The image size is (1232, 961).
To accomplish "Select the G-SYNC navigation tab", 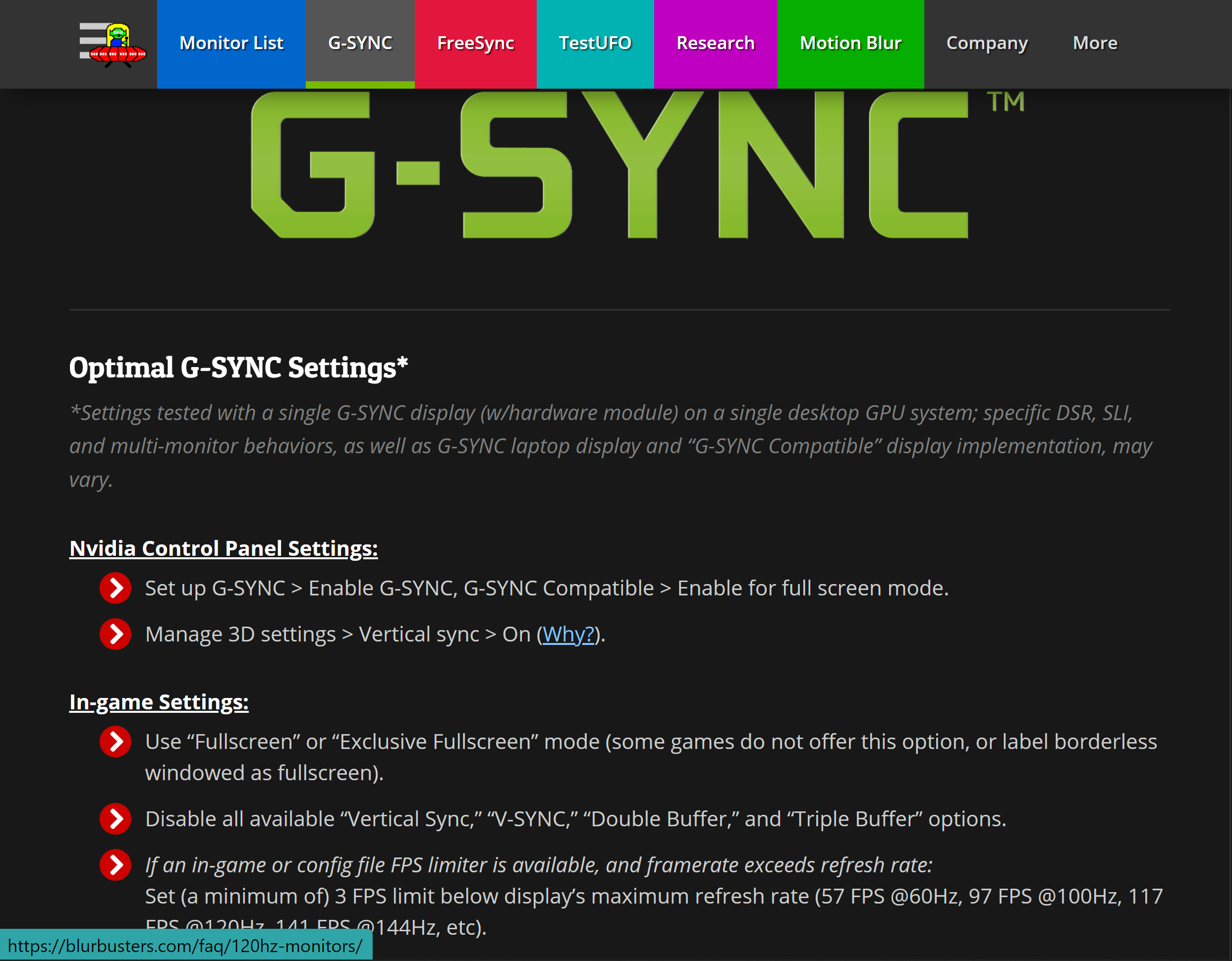I will click(360, 44).
